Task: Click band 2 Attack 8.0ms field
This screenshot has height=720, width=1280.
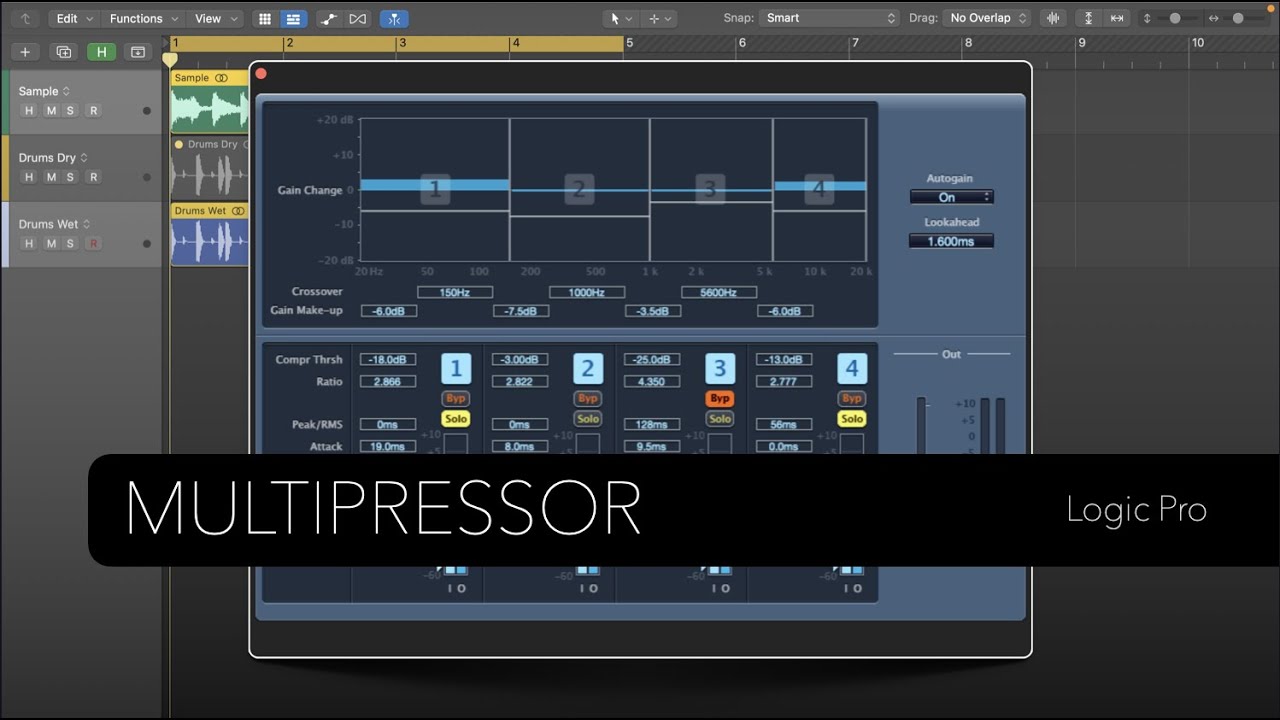Action: pos(520,447)
